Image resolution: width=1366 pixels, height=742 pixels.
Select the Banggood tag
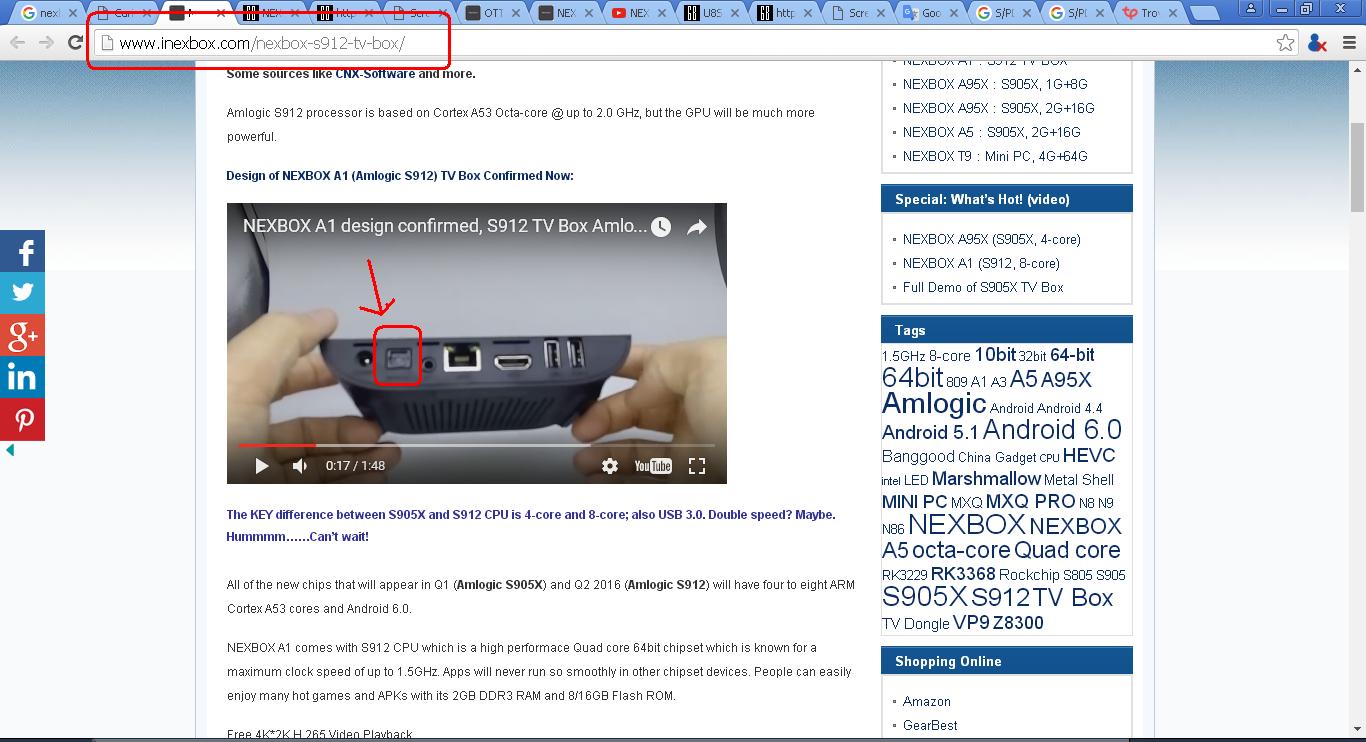point(918,456)
